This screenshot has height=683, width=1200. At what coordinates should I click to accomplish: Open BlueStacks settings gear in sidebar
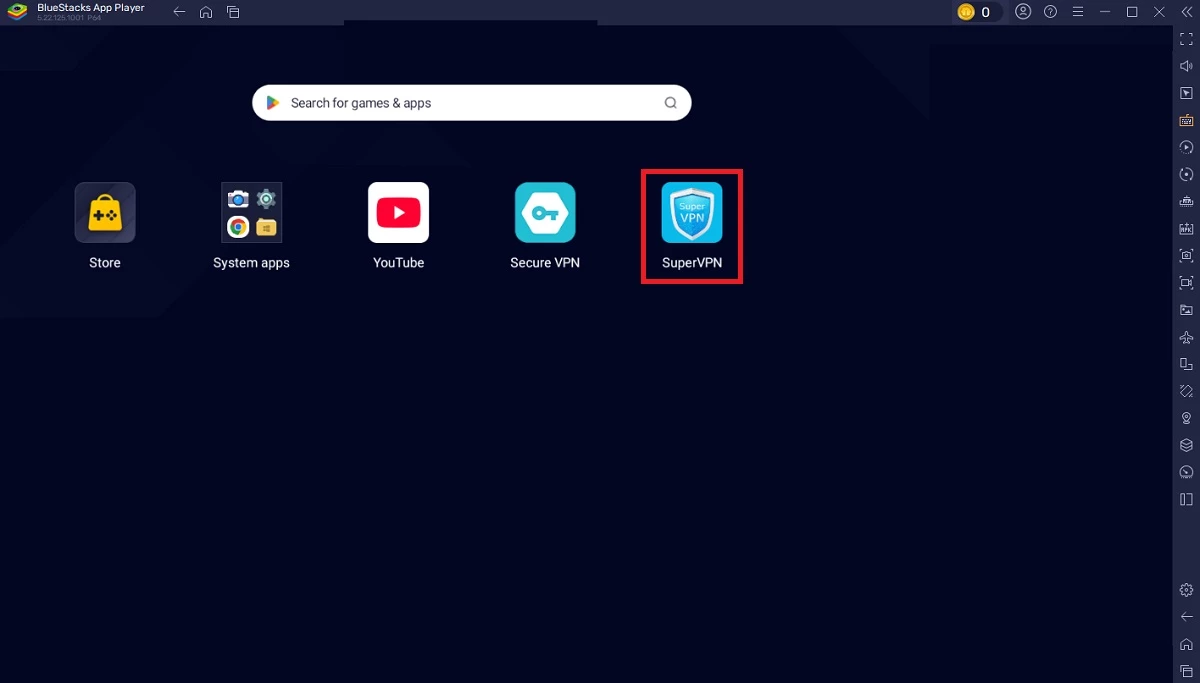pos(1186,590)
